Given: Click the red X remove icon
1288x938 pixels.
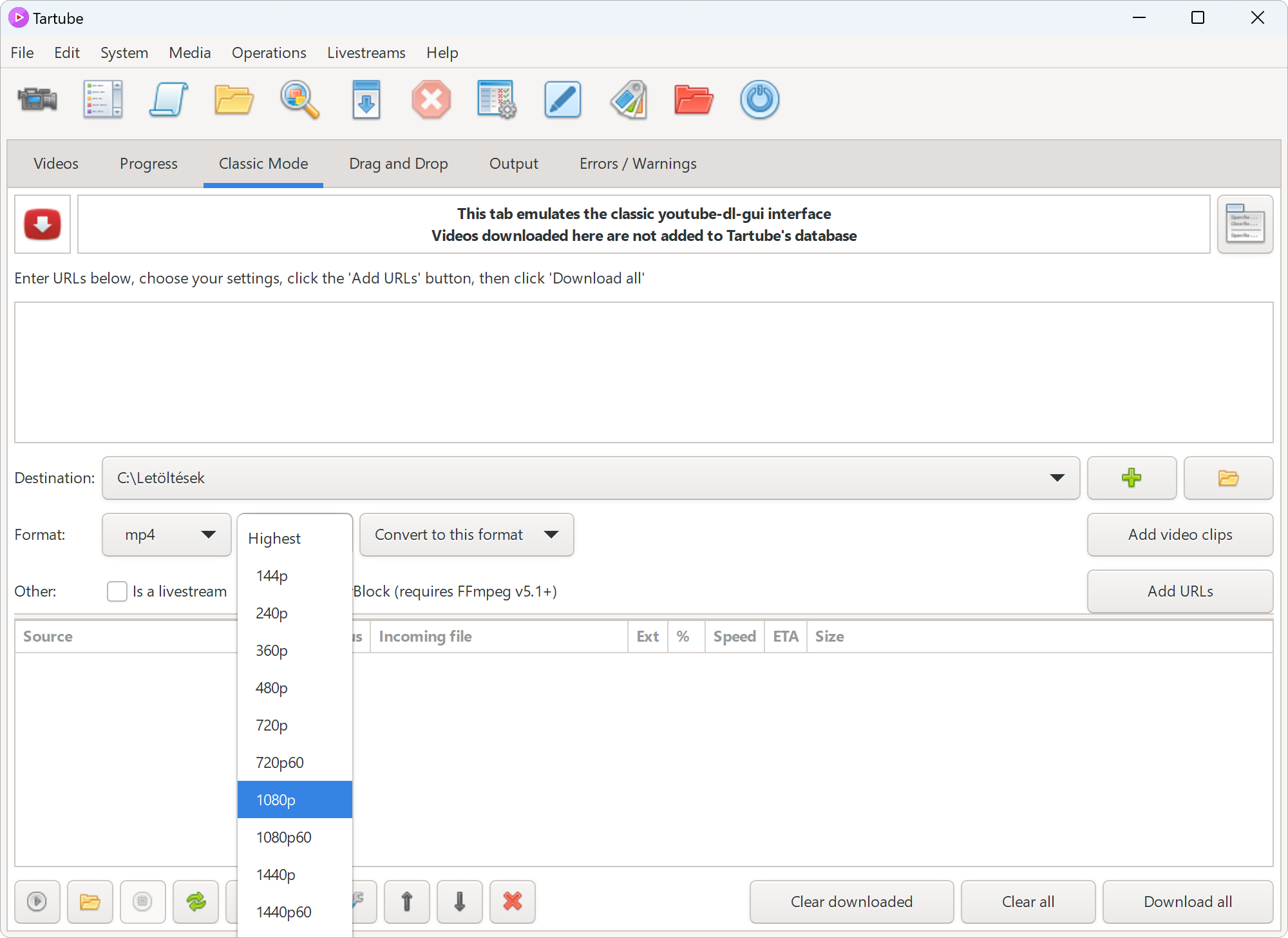Looking at the screenshot, I should (x=513, y=901).
